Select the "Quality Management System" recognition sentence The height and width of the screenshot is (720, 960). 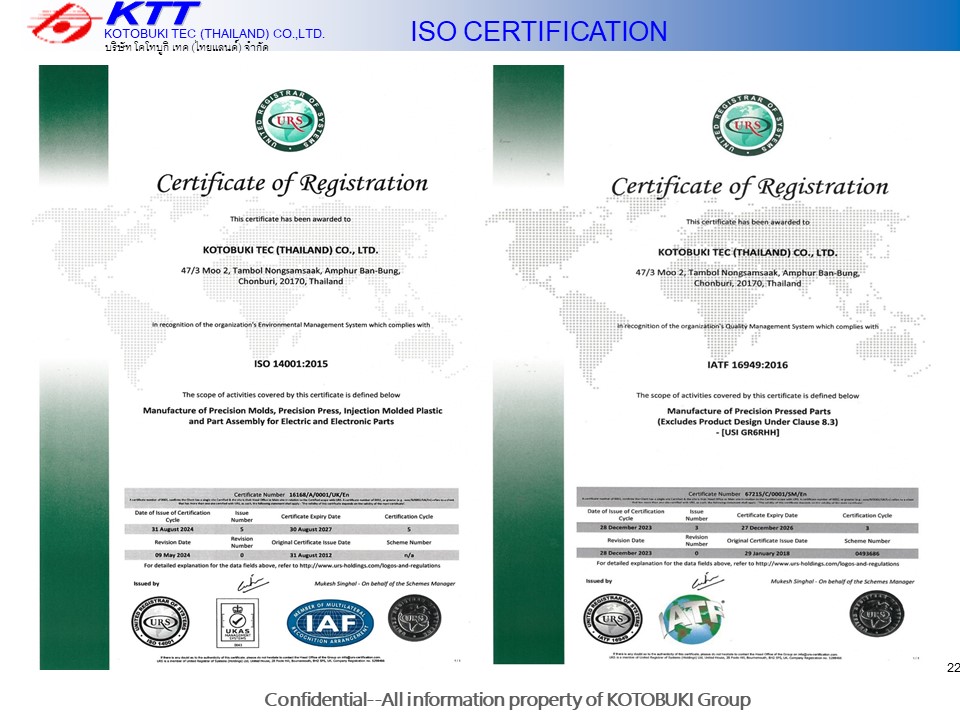click(x=748, y=326)
